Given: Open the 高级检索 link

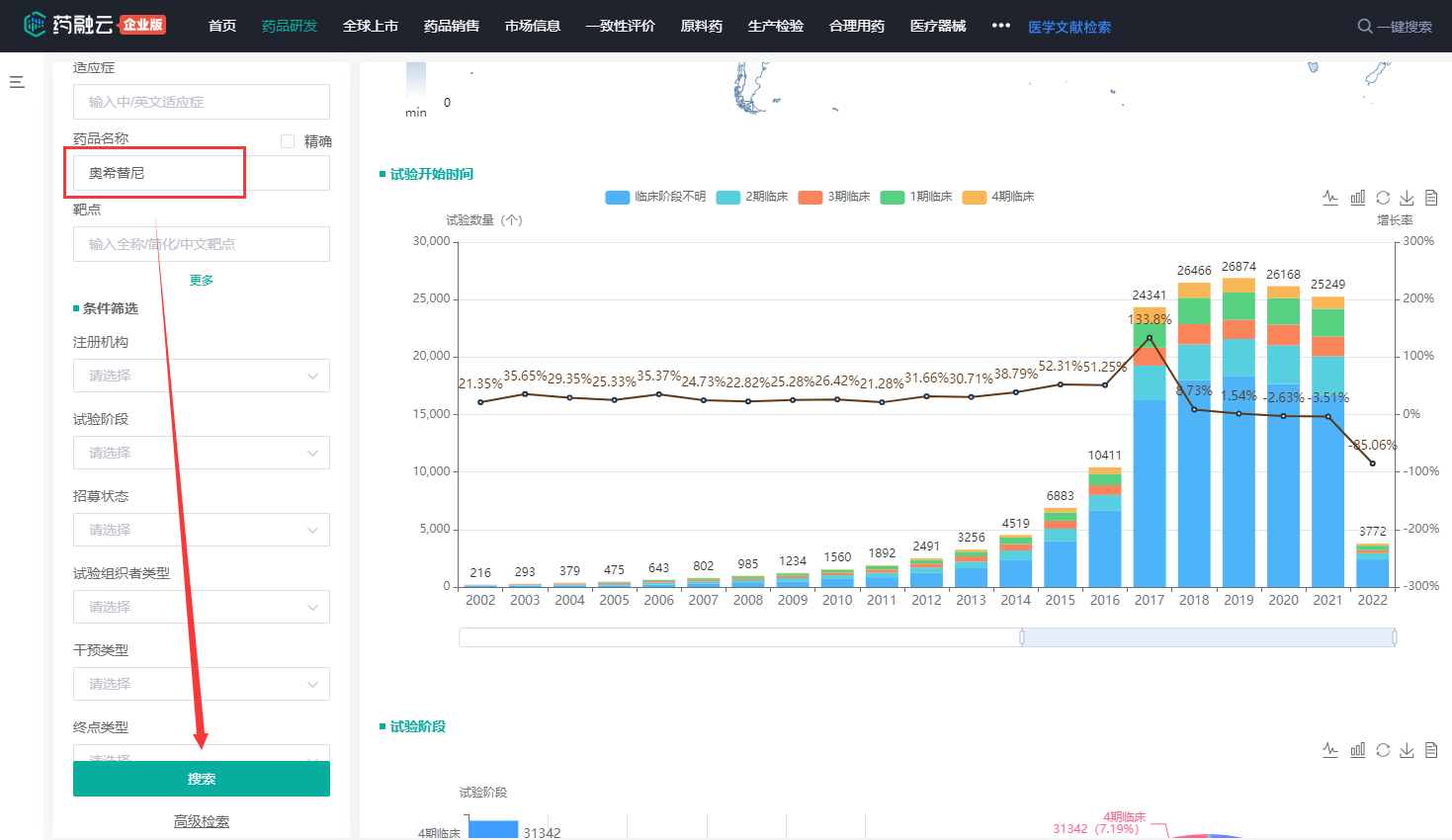Looking at the screenshot, I should (202, 821).
